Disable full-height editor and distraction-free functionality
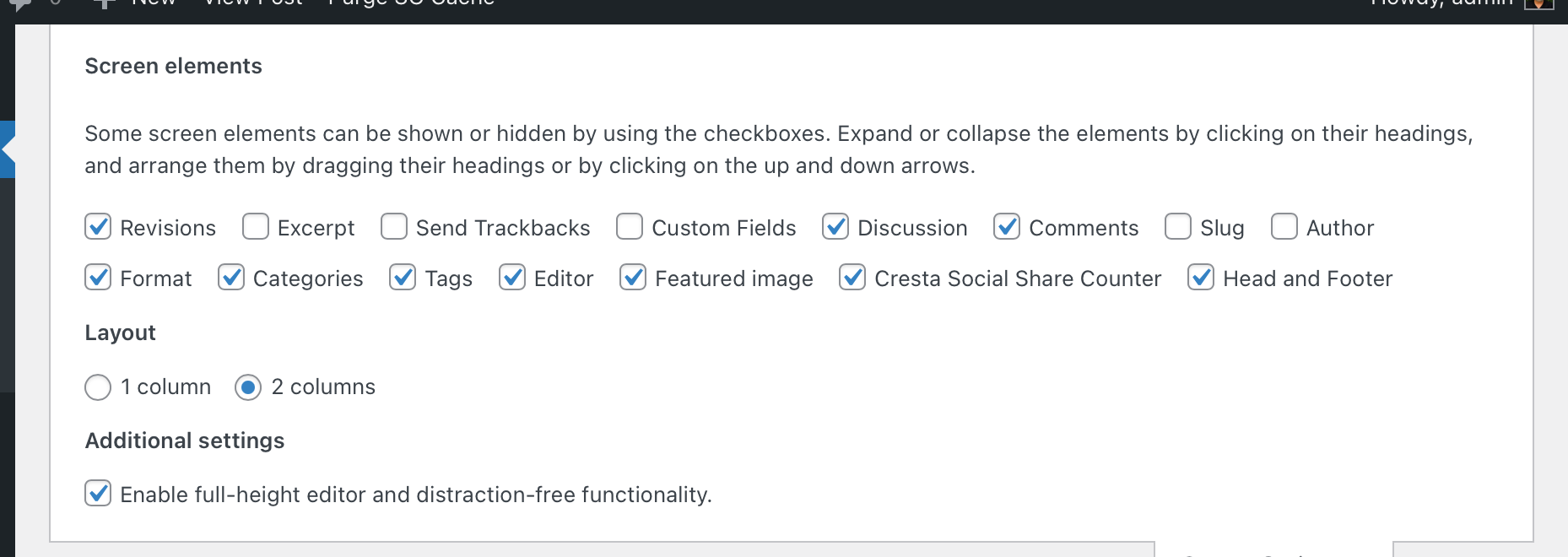Screen dimensions: 1568x557 [x=98, y=493]
